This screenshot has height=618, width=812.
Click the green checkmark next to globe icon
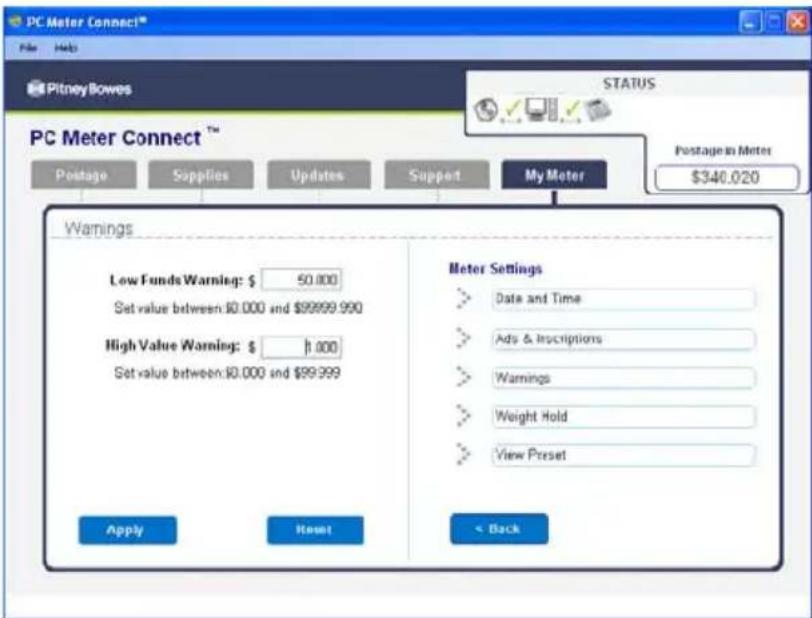click(512, 111)
